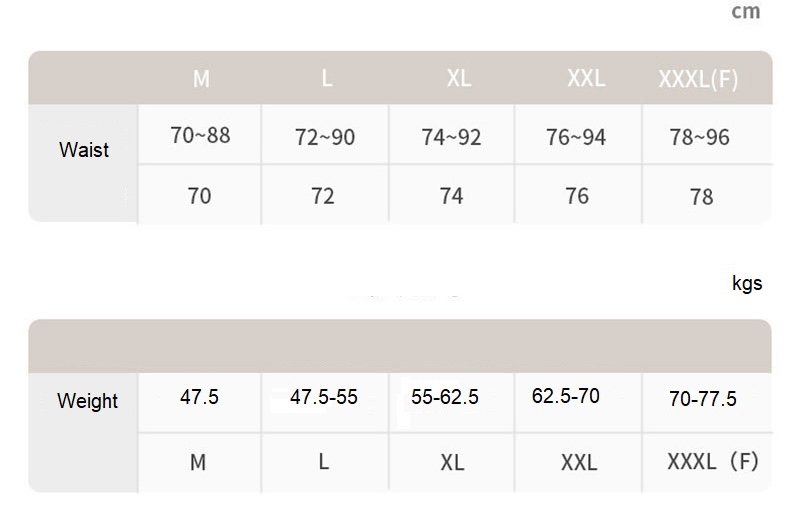The image size is (800, 532).
Task: Select the XXL size in weight table
Action: 579,463
